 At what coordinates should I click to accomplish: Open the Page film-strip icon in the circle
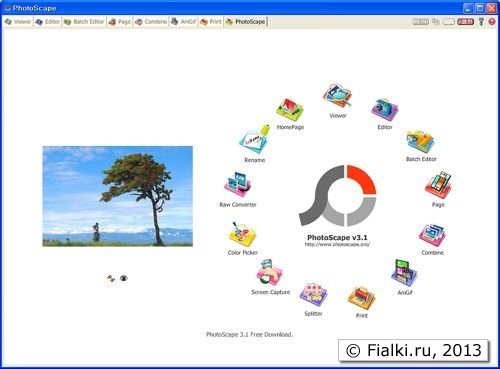[x=438, y=185]
